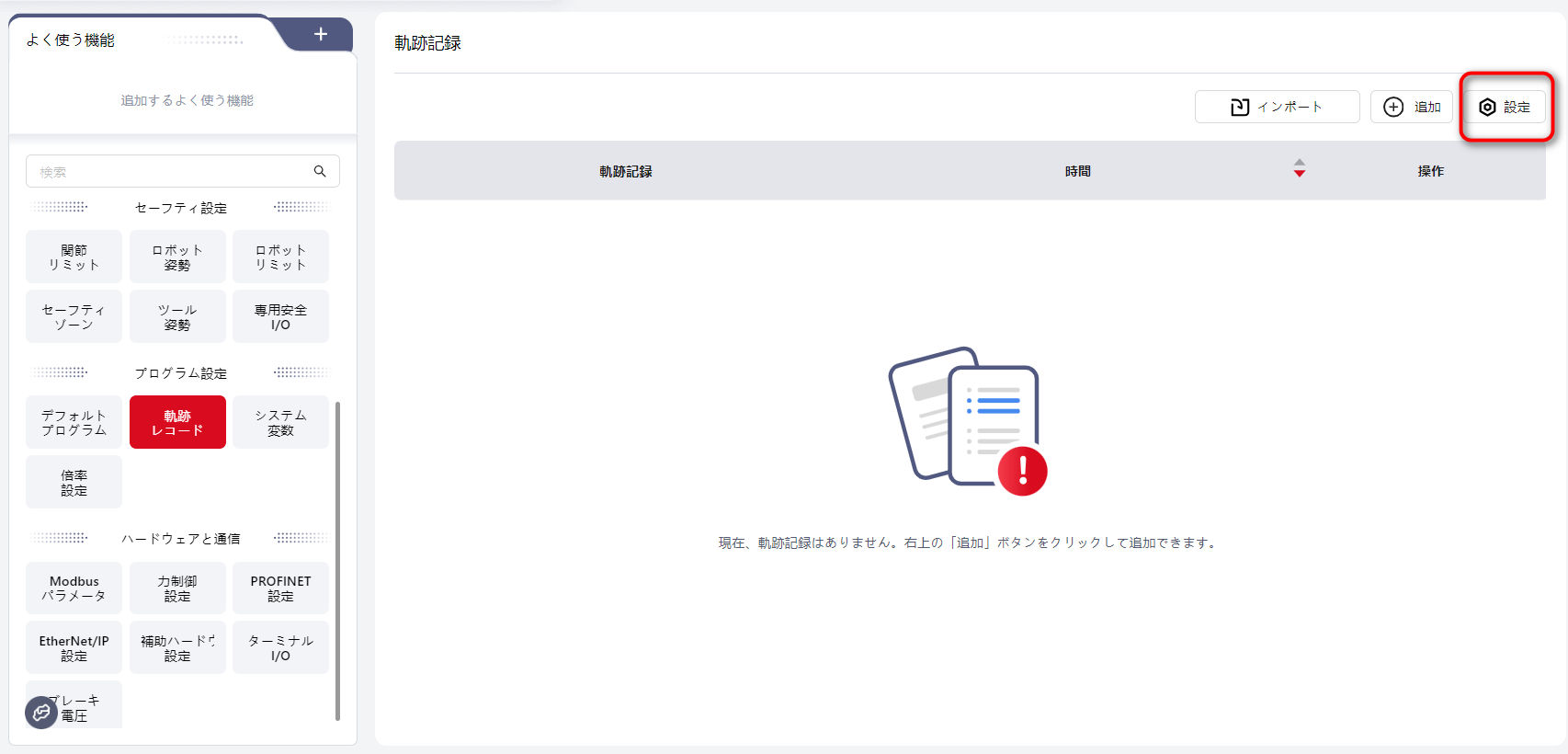Viewport: 1568px width, 754px height.
Task: Open Modbus パラメータ settings
Action: point(74,588)
